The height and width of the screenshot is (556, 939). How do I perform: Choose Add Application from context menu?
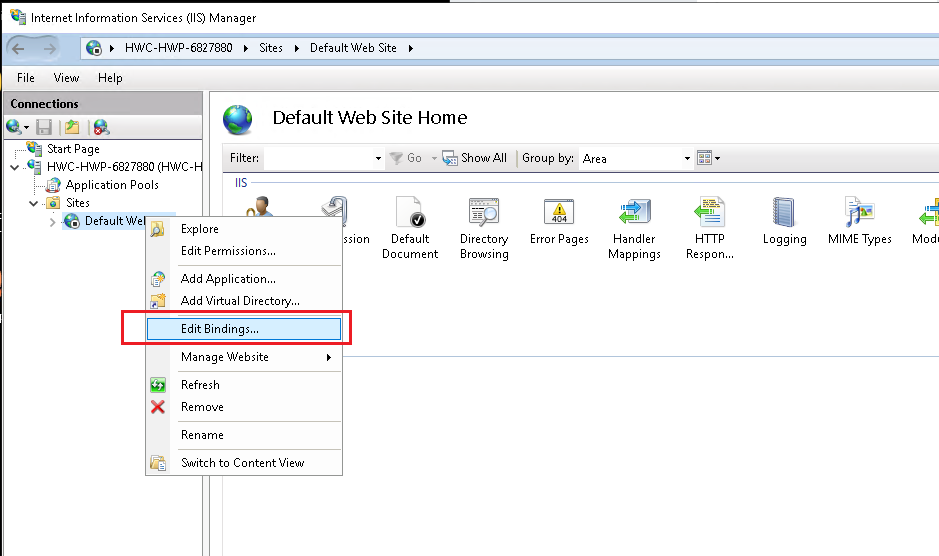pos(244,279)
